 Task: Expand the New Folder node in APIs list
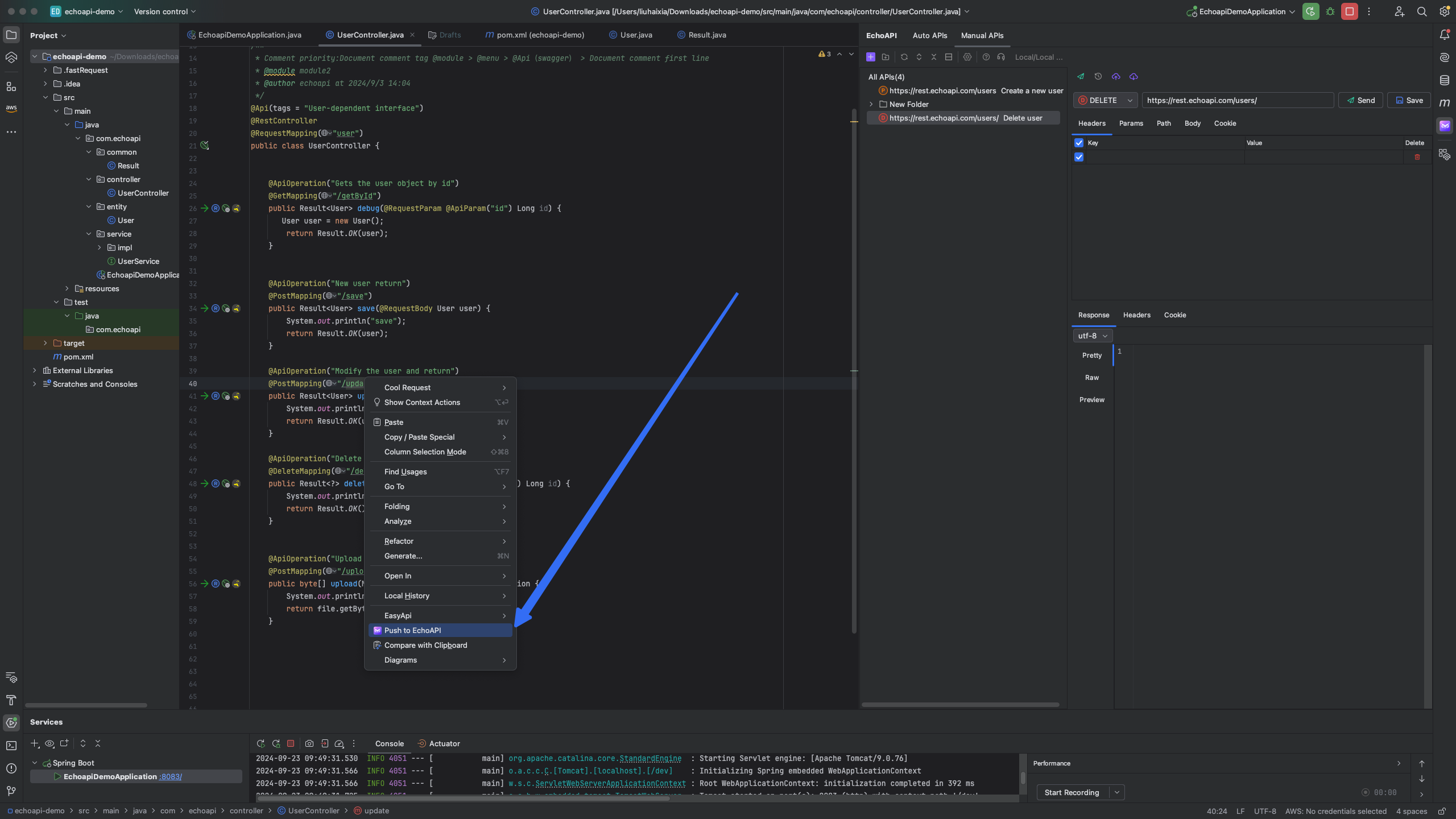(x=871, y=104)
